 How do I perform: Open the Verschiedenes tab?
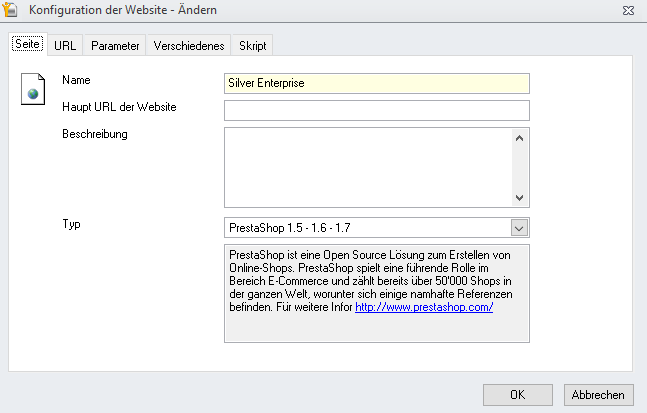coord(189,45)
